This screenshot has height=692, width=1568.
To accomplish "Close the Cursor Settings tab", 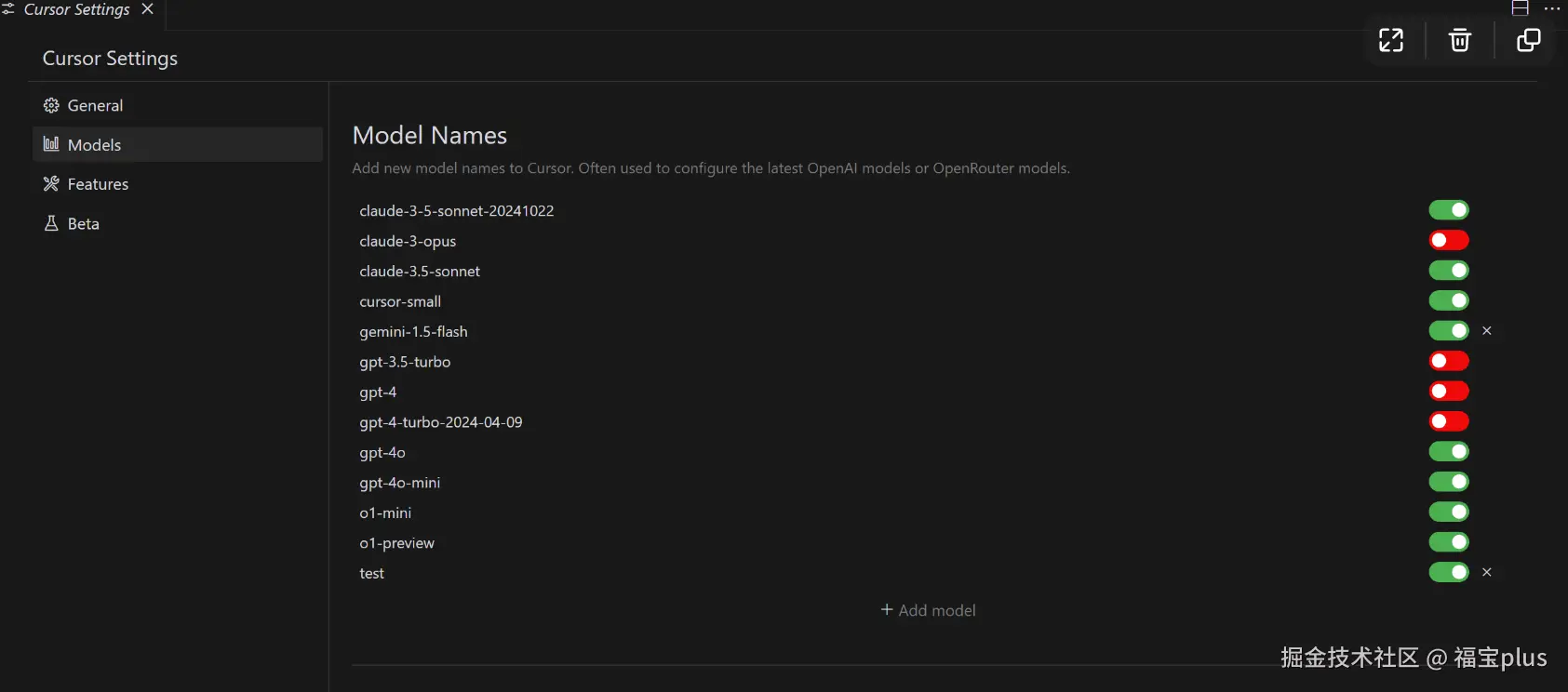I will [x=147, y=9].
